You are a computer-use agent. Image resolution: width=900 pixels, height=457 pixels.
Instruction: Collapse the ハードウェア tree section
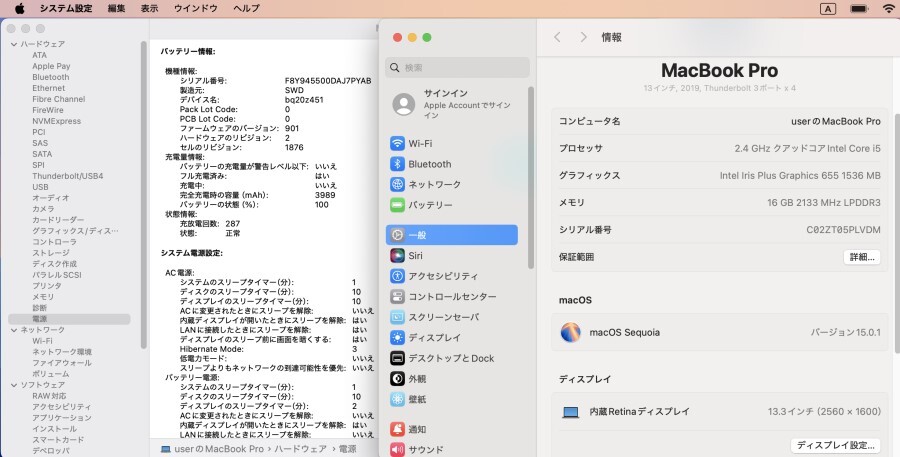pyautogui.click(x=14, y=44)
